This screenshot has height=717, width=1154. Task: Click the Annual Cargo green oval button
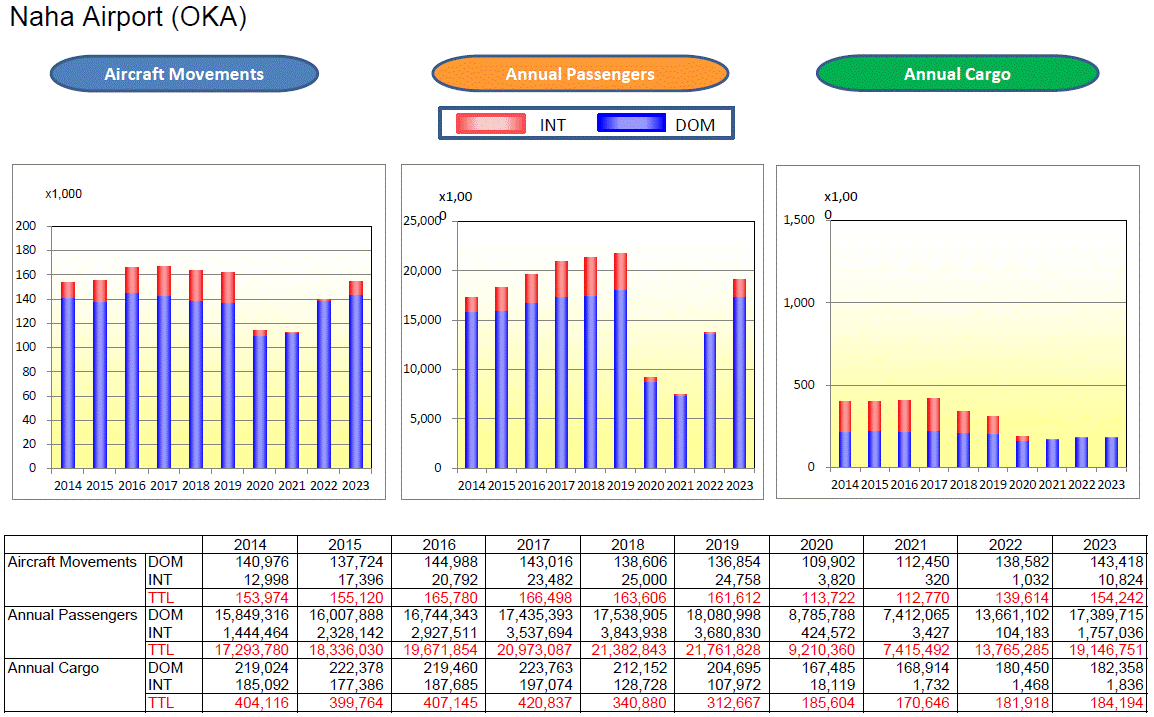[x=957, y=74]
